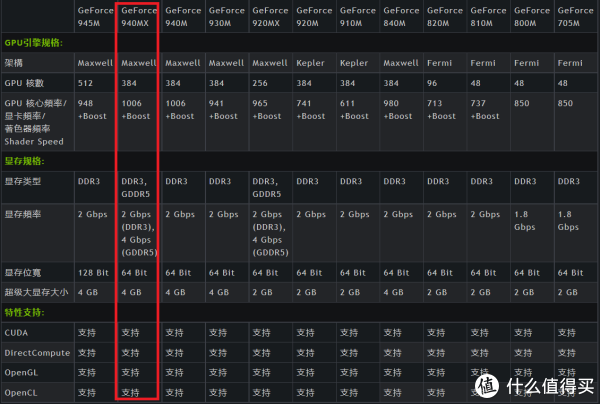The image size is (600, 404).
Task: Select the '显存频率' row label
Action: 23,214
